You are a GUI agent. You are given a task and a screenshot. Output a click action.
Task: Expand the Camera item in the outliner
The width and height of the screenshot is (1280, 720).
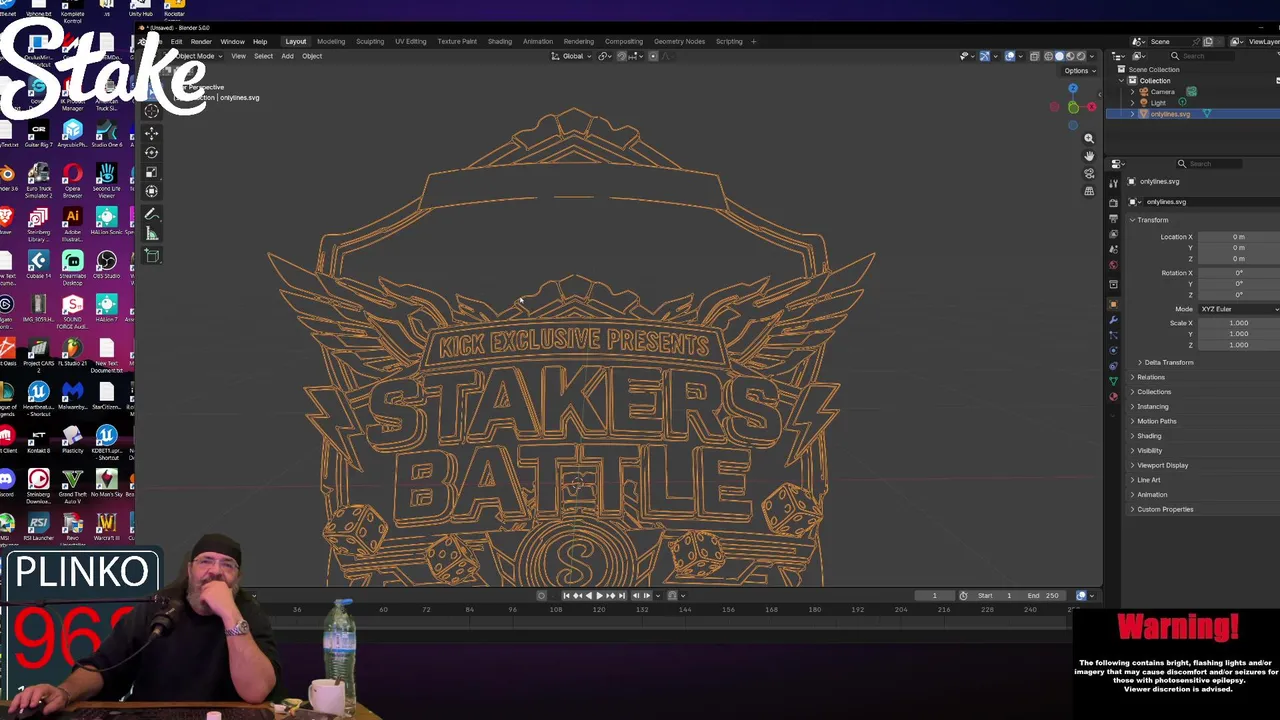coord(1132,92)
